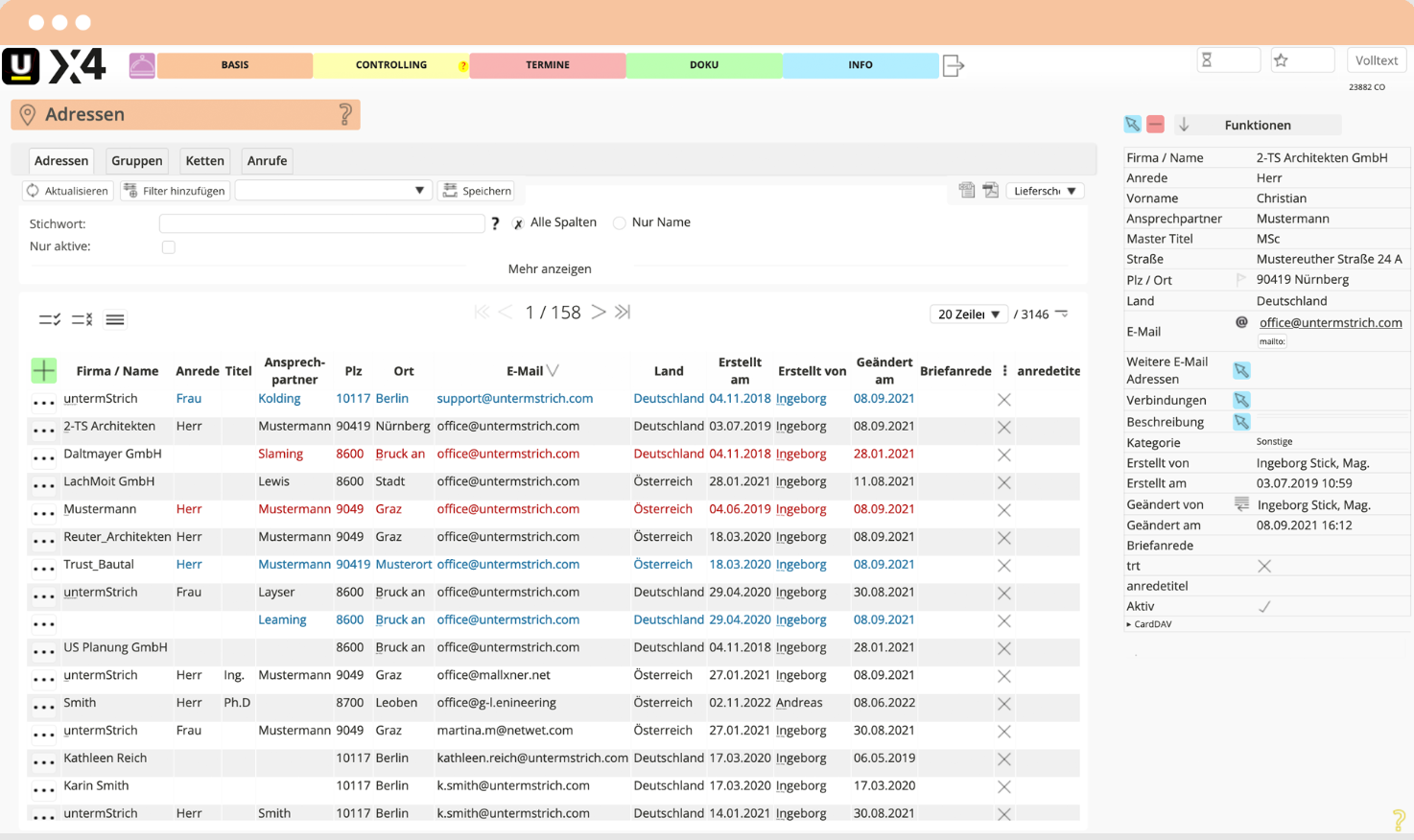Image resolution: width=1414 pixels, height=840 pixels.
Task: Switch to the Gruppen tab
Action: coord(136,160)
